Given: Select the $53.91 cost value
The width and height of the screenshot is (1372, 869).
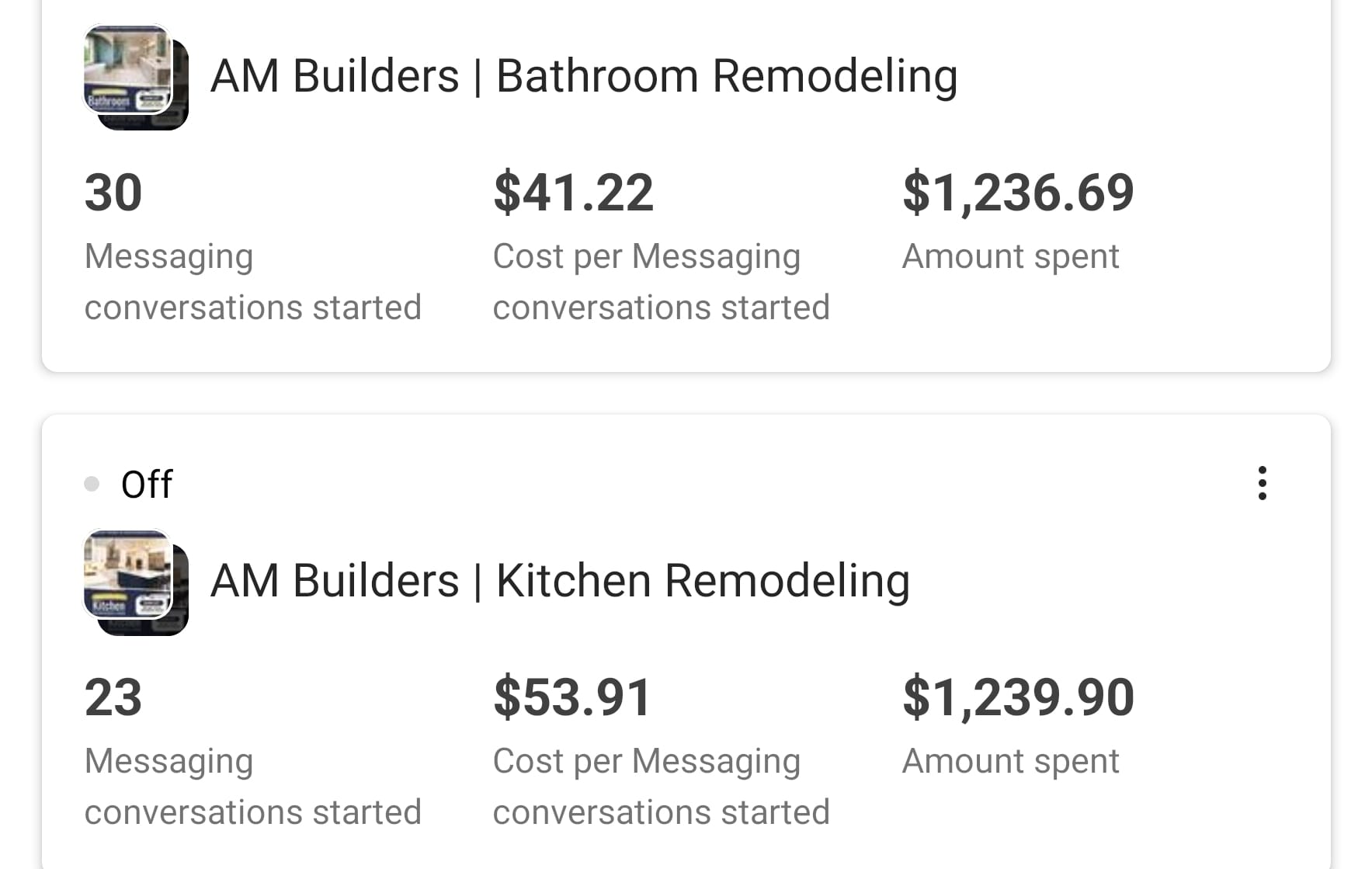Looking at the screenshot, I should pos(572,697).
